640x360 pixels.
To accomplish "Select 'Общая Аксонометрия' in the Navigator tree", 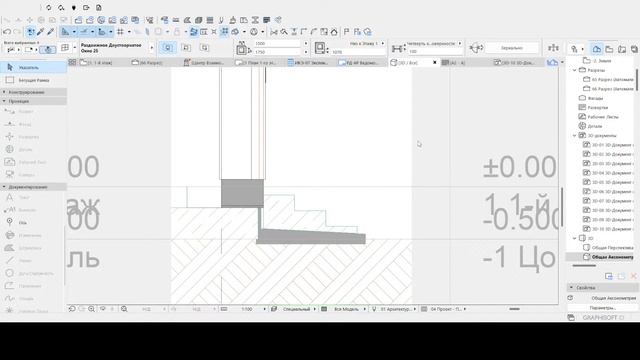I will coord(612,257).
